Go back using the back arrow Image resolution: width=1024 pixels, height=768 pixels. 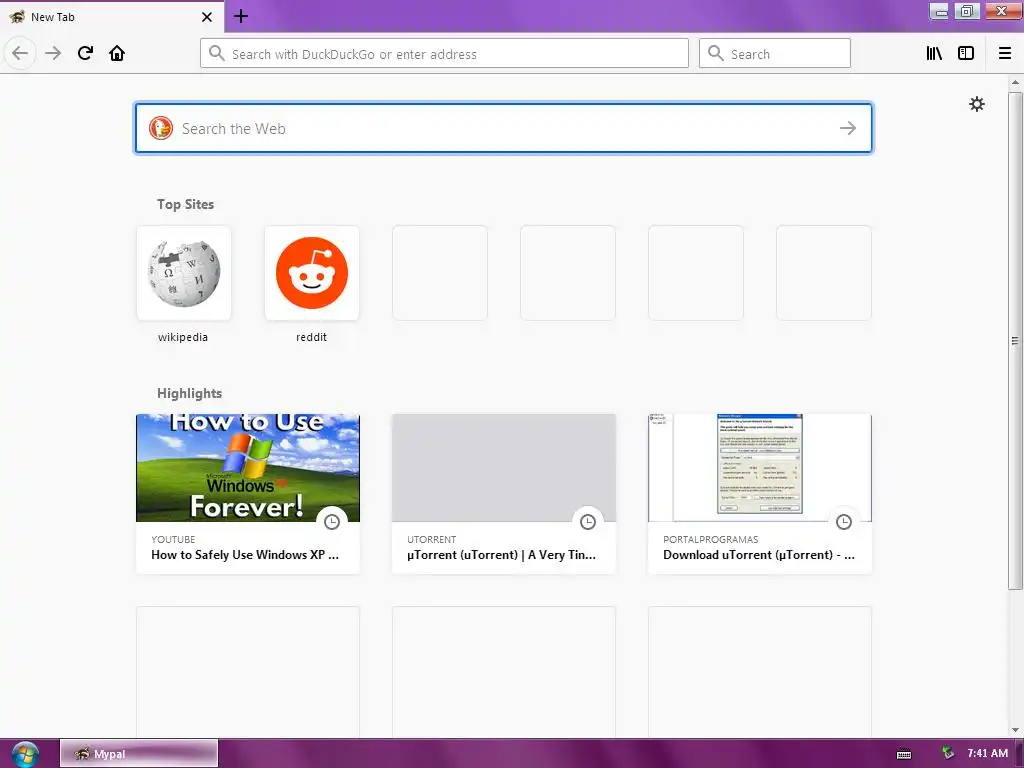pyautogui.click(x=20, y=53)
